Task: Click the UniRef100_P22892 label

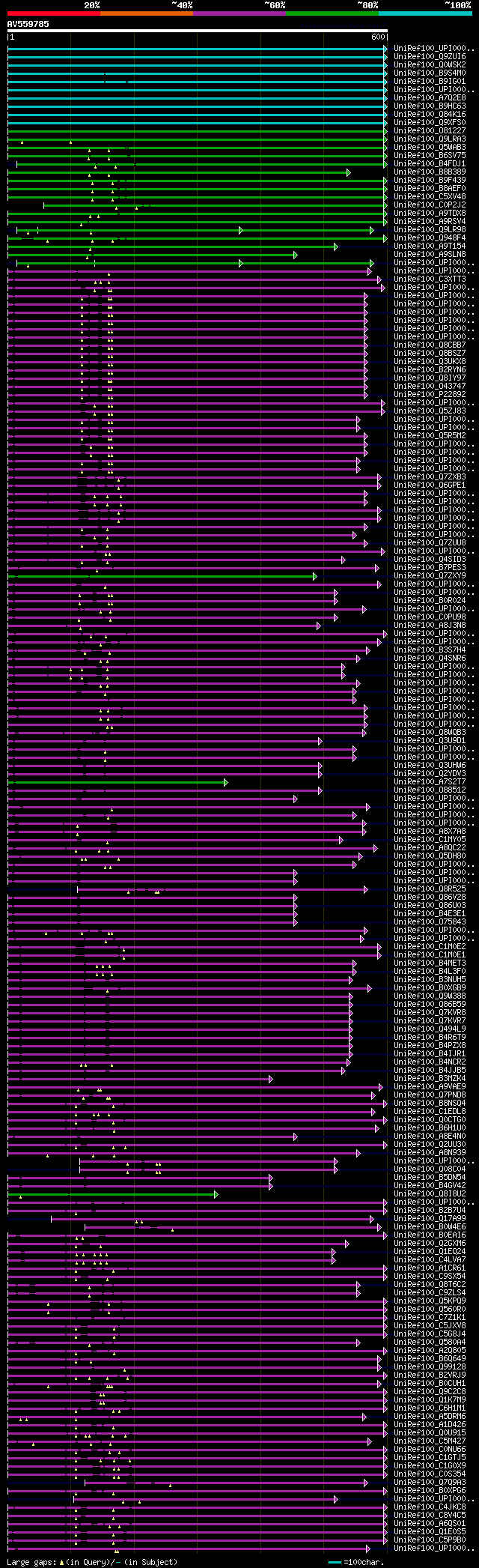Action: click(x=430, y=395)
